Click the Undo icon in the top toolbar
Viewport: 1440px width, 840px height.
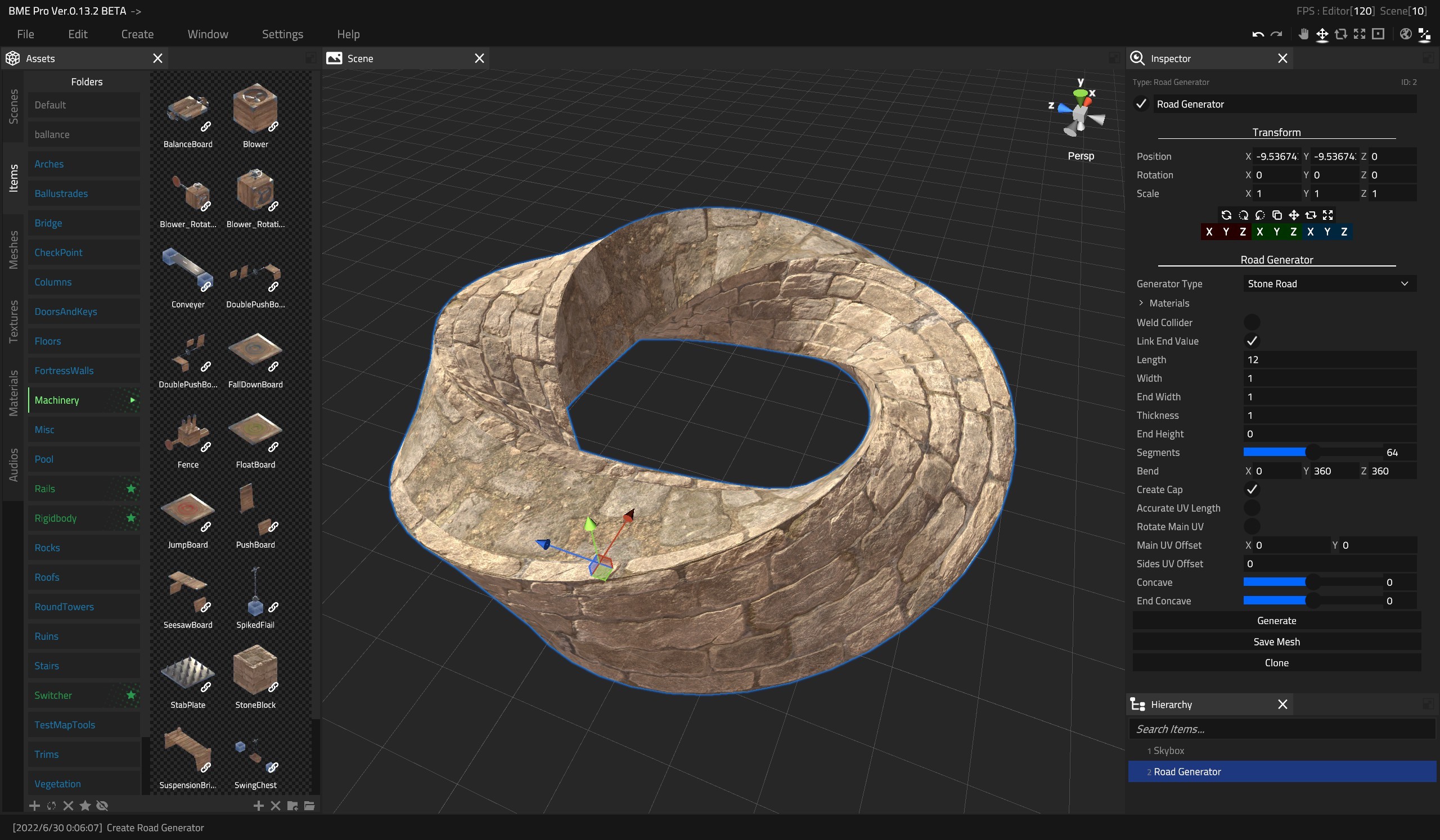pos(1257,34)
